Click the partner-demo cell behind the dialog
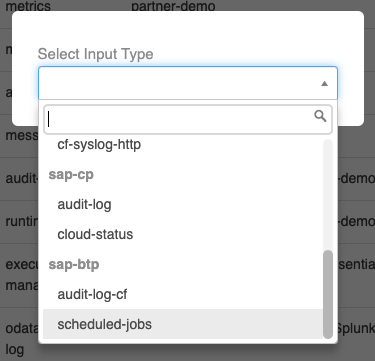Viewport: 375px width, 361px height. pos(173,6)
